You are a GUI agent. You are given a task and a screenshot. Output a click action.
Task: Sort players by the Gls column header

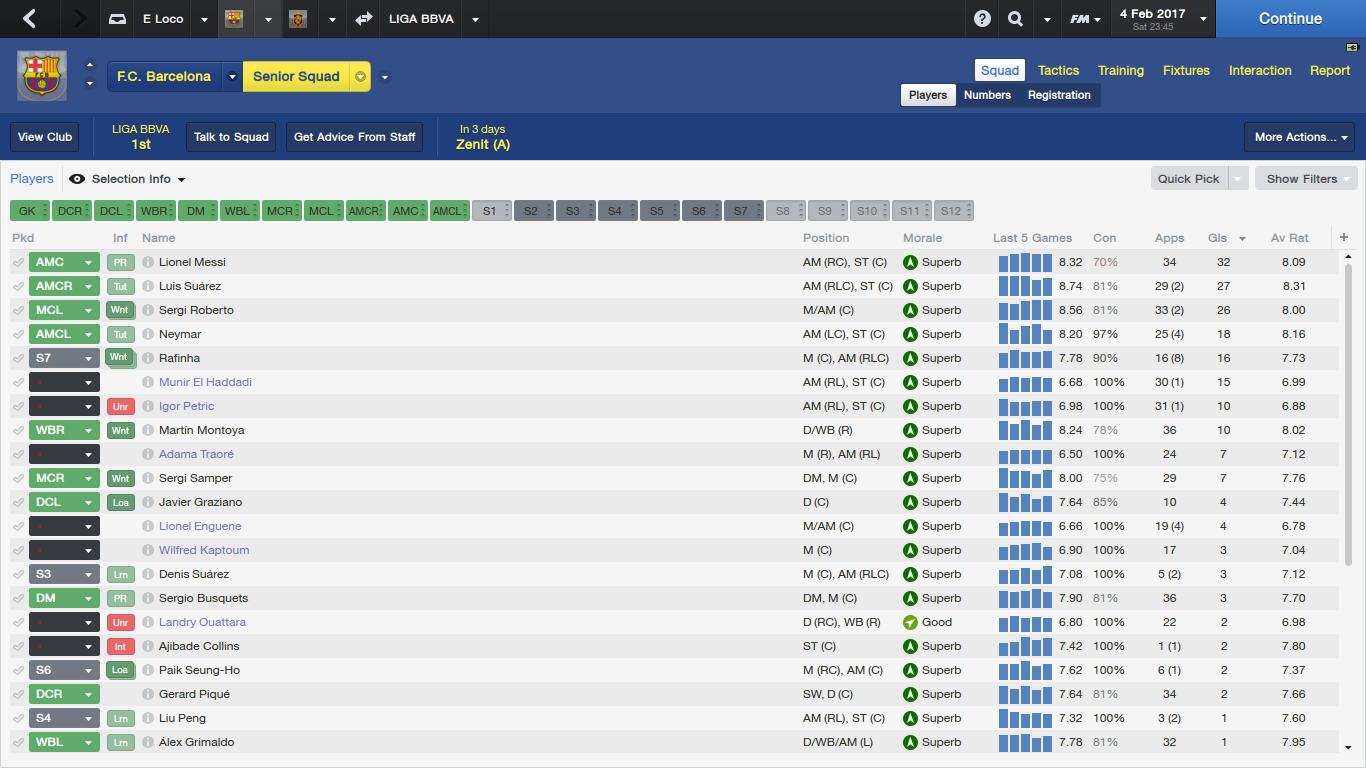[1217, 238]
